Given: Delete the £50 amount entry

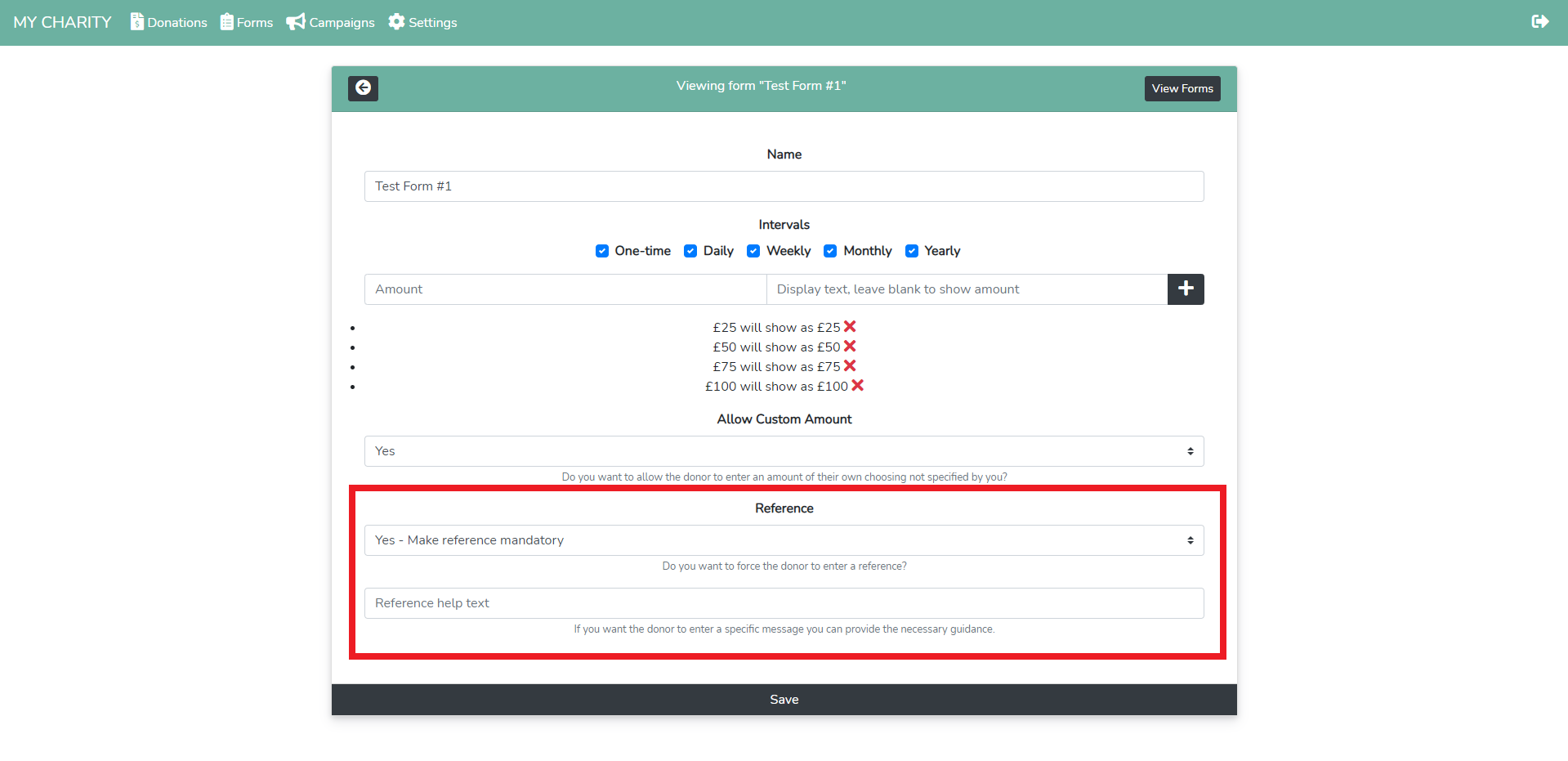Looking at the screenshot, I should [850, 347].
